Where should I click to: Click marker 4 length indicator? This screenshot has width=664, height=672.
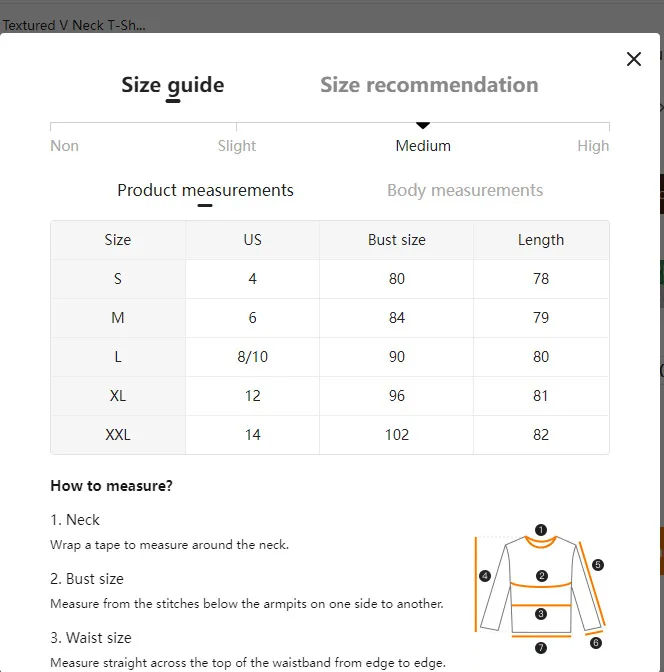coord(485,576)
